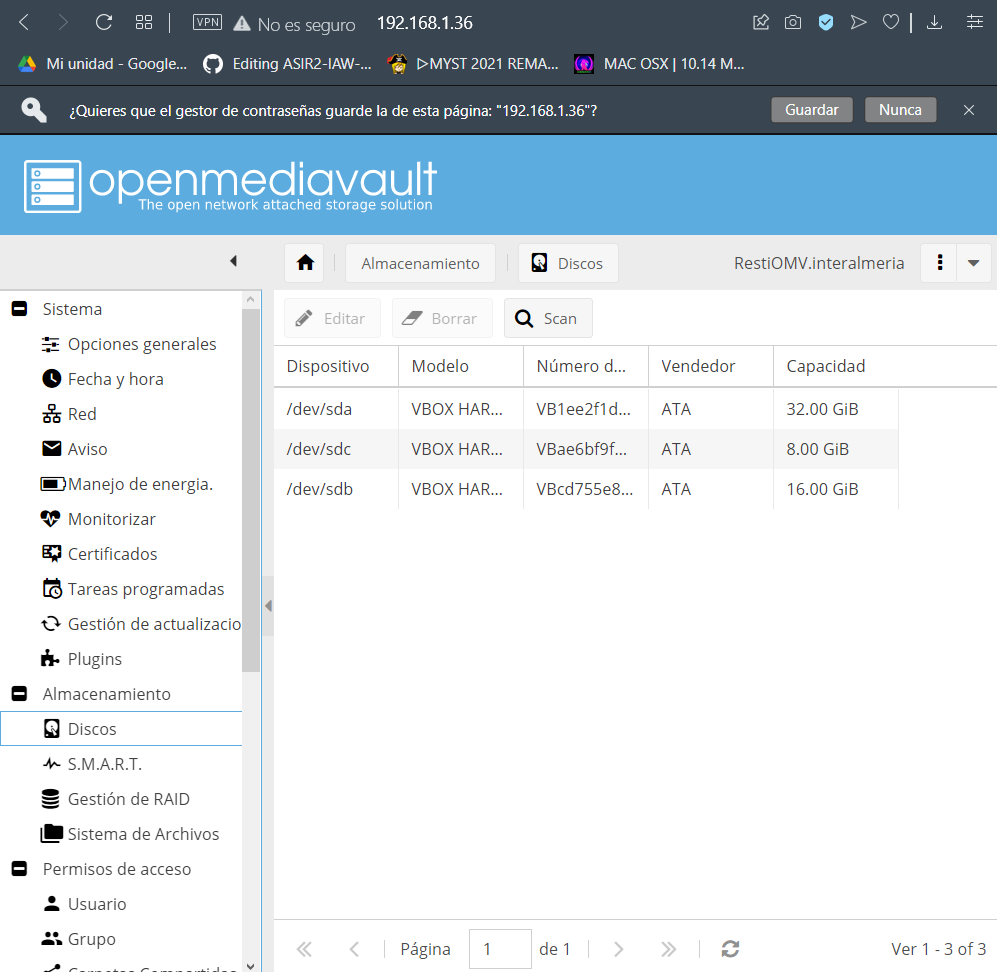Open browser downloads panel

pyautogui.click(x=934, y=23)
